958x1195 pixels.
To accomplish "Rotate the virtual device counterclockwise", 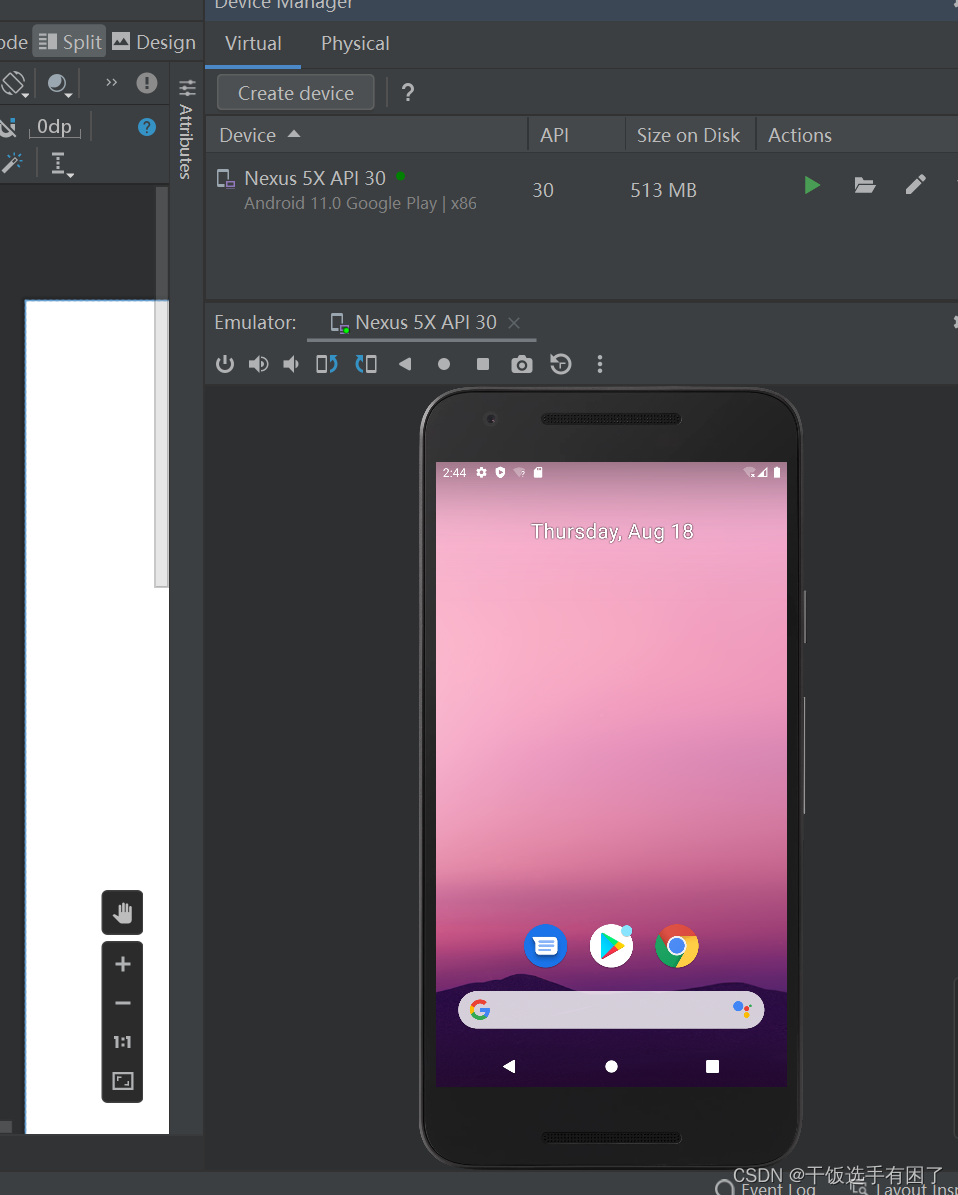I will pos(326,364).
